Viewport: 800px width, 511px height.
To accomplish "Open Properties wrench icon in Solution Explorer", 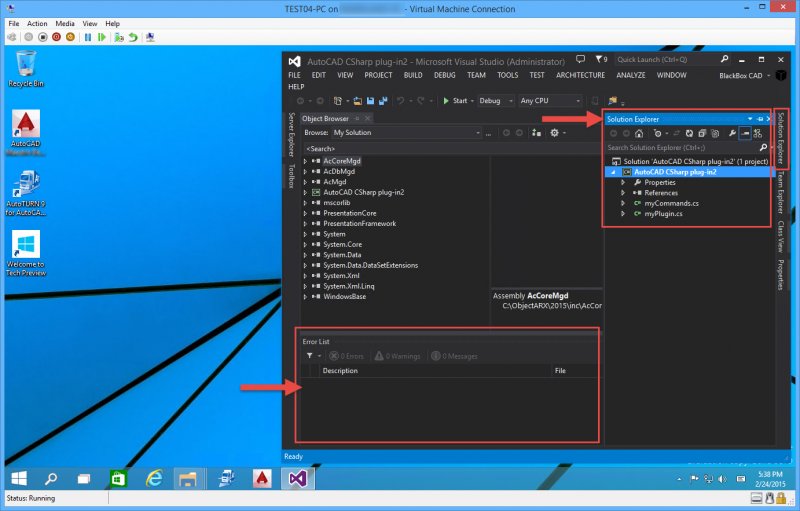I will pyautogui.click(x=732, y=134).
